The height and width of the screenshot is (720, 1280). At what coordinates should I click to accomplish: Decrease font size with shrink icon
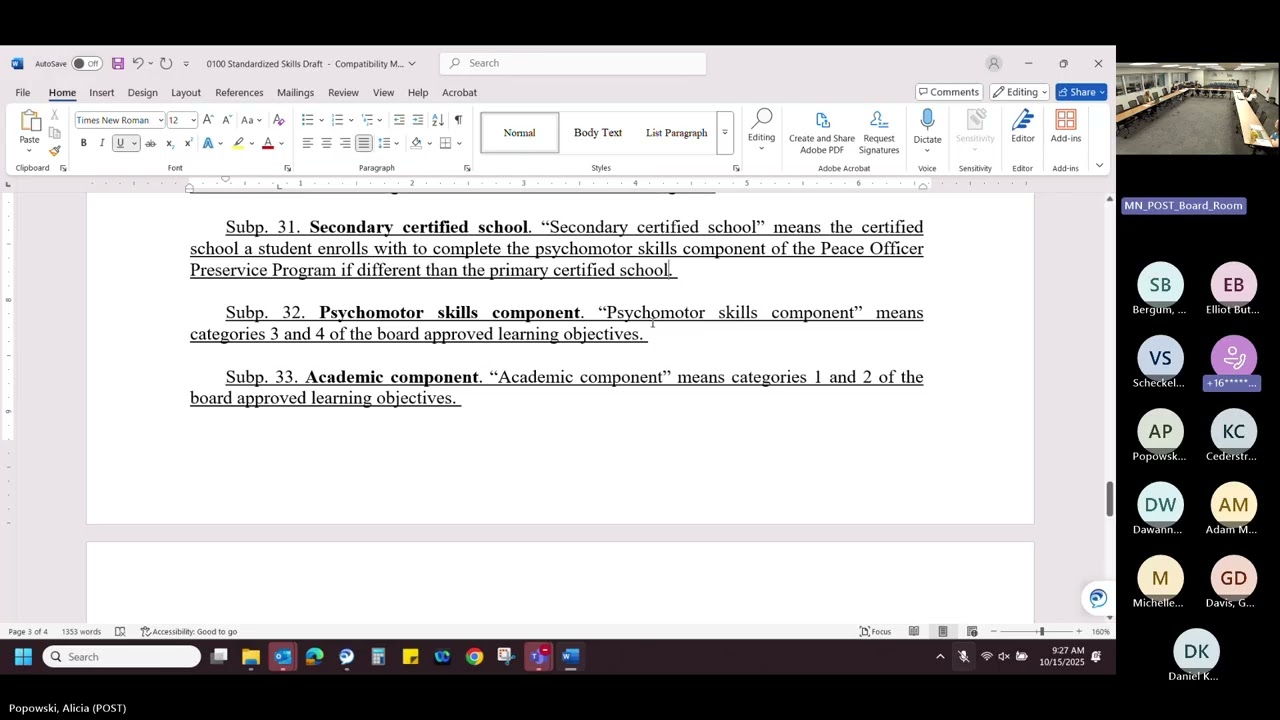click(225, 120)
